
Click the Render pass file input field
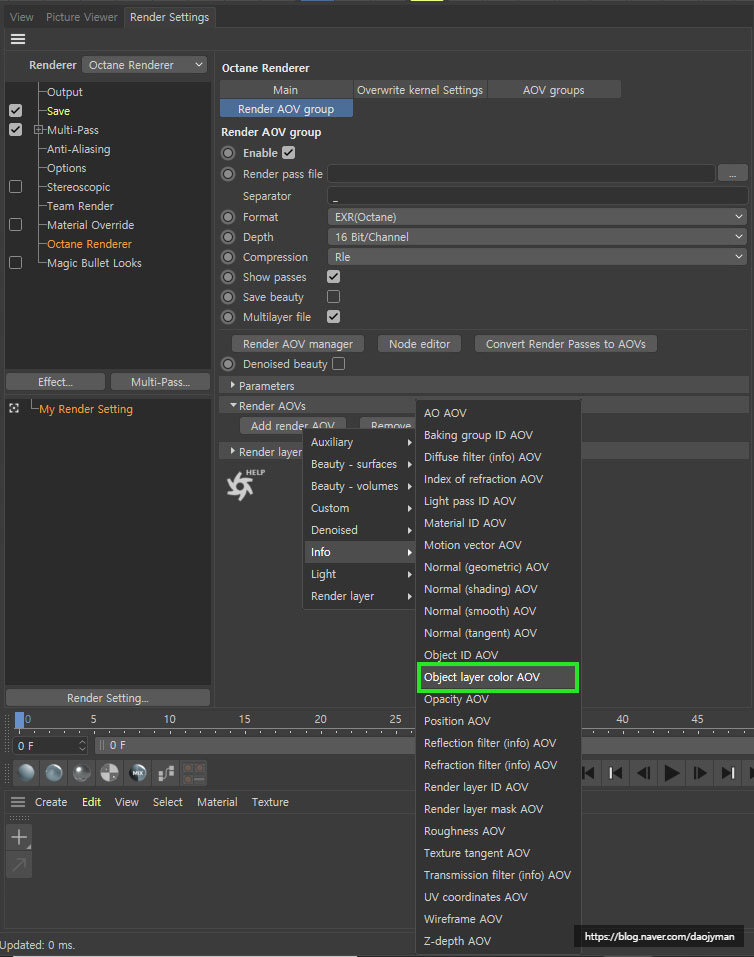pos(521,174)
